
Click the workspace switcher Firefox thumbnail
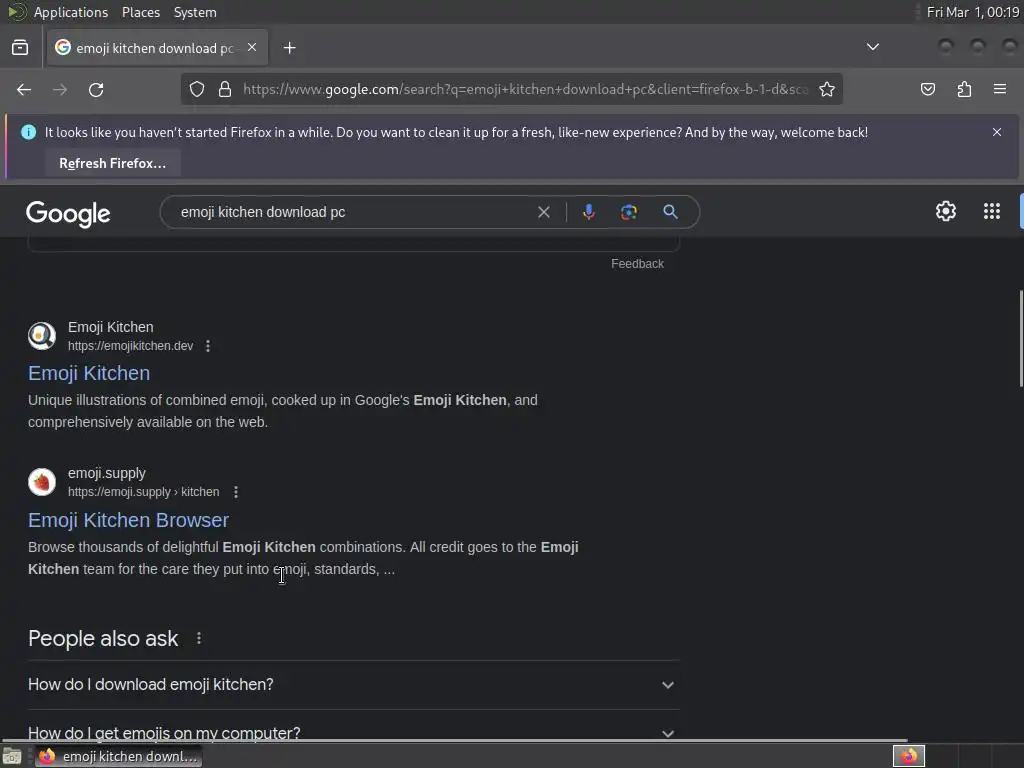click(x=908, y=756)
